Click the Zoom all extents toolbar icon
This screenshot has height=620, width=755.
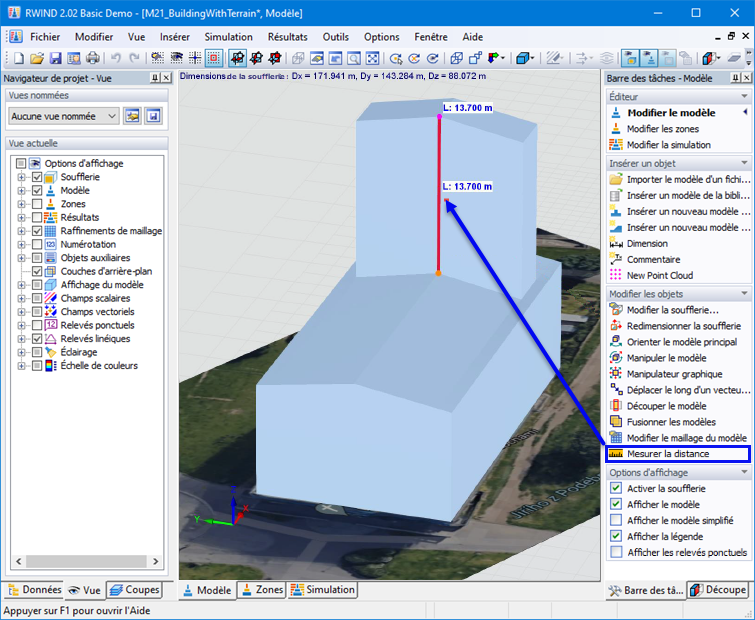[372, 58]
